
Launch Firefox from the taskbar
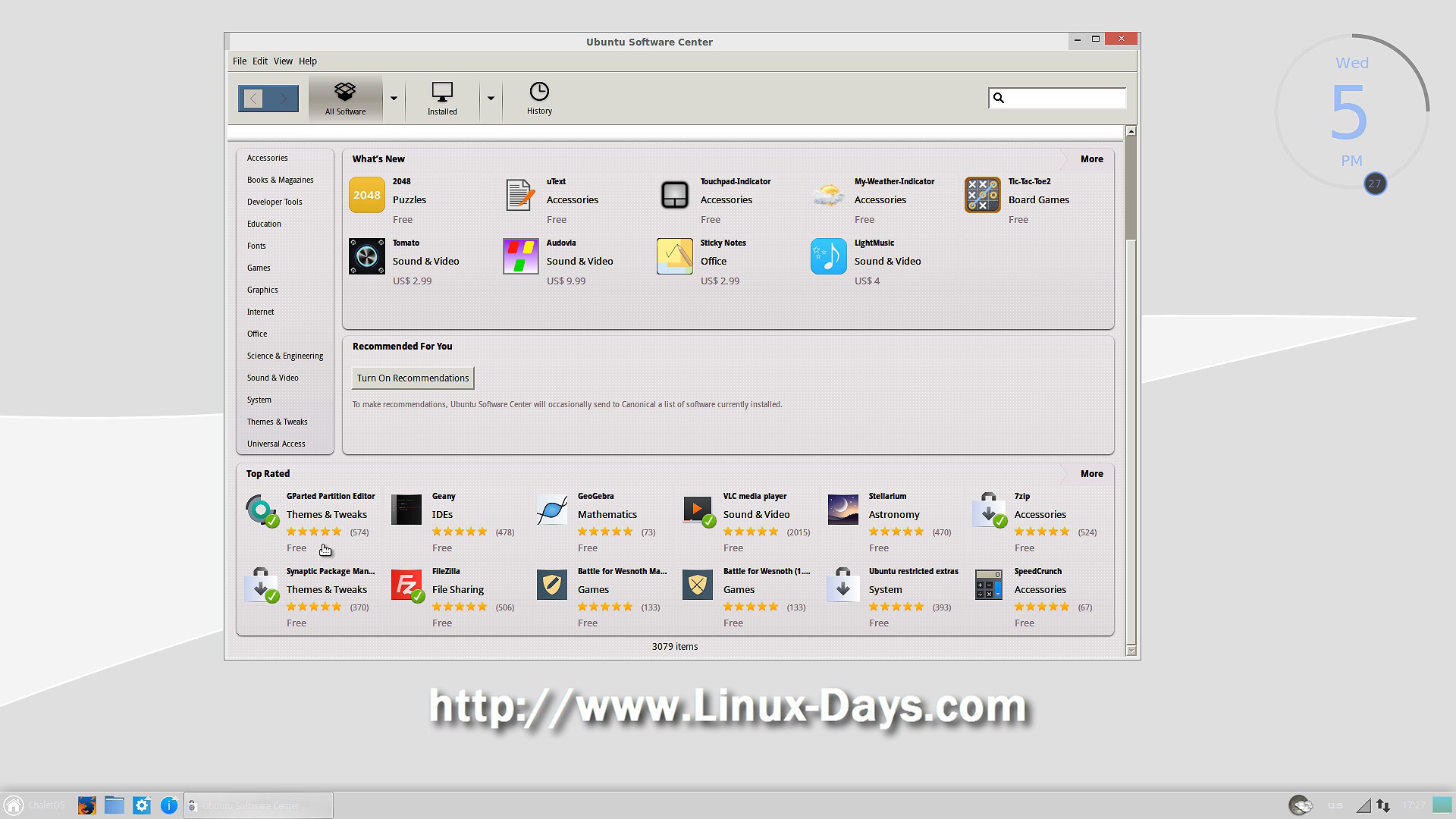(x=87, y=805)
